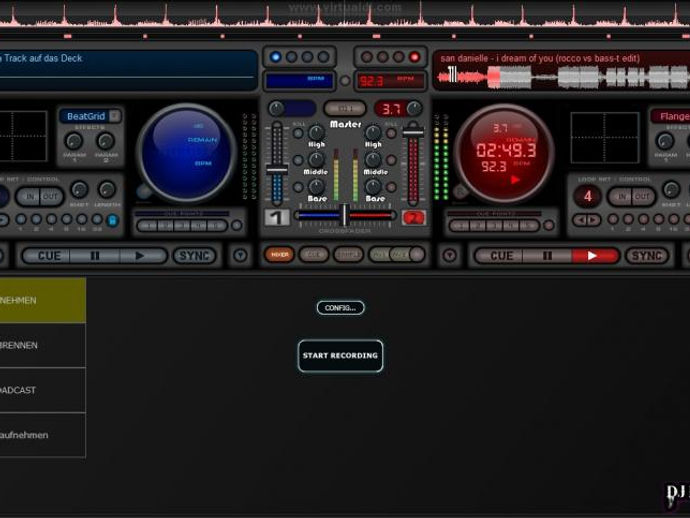
Task: Select the lit red fourth indicator button
Action: pyautogui.click(x=414, y=57)
